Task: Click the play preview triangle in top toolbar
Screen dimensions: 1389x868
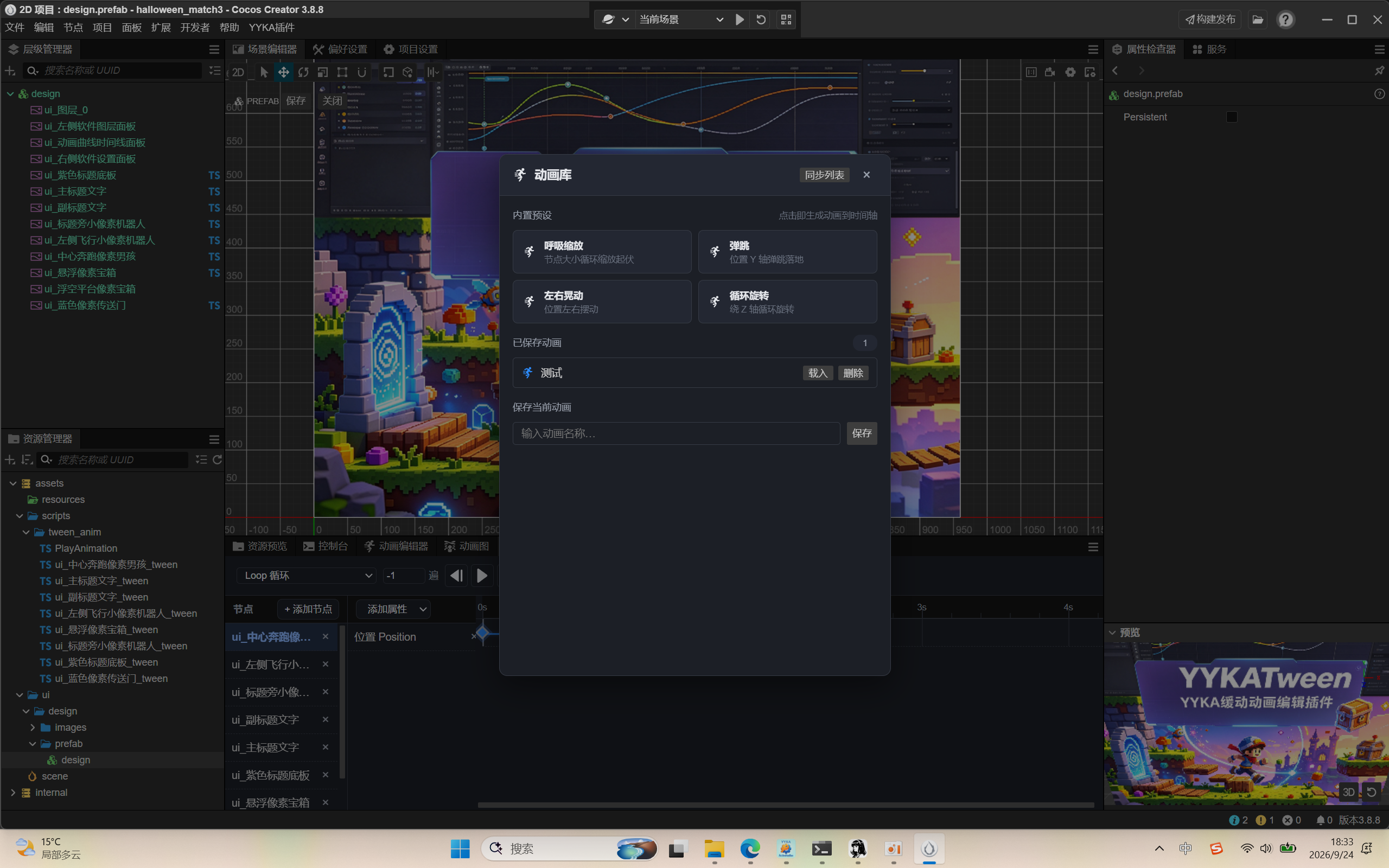Action: click(740, 20)
